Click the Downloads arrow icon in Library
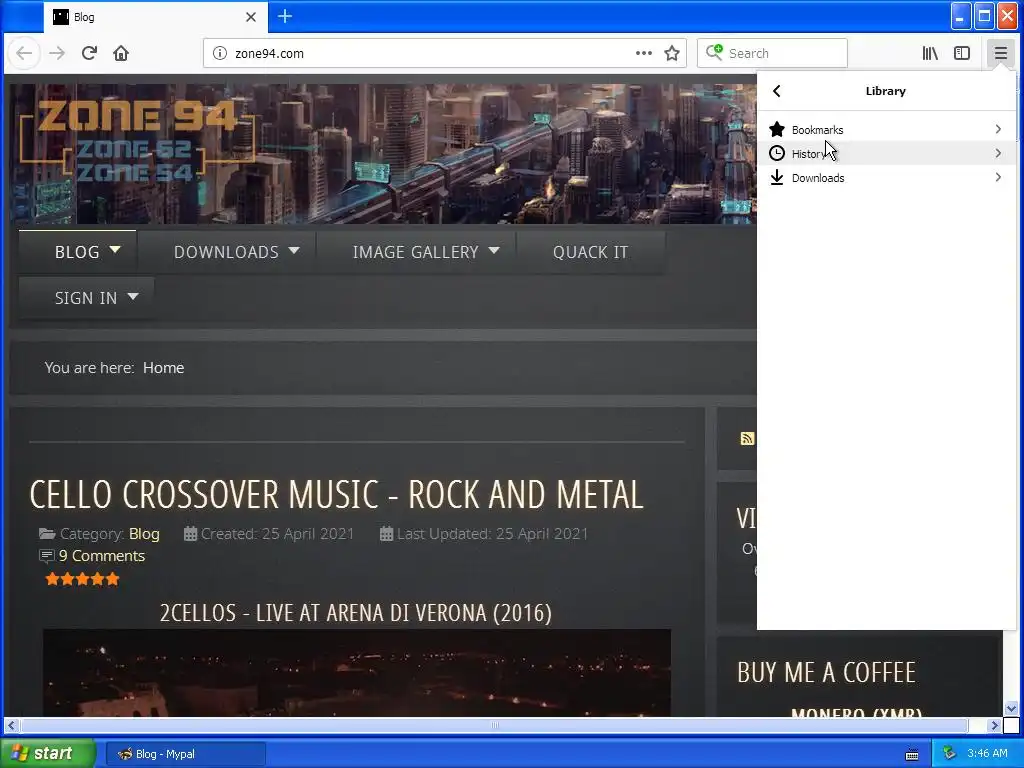1024x768 pixels. 776,178
